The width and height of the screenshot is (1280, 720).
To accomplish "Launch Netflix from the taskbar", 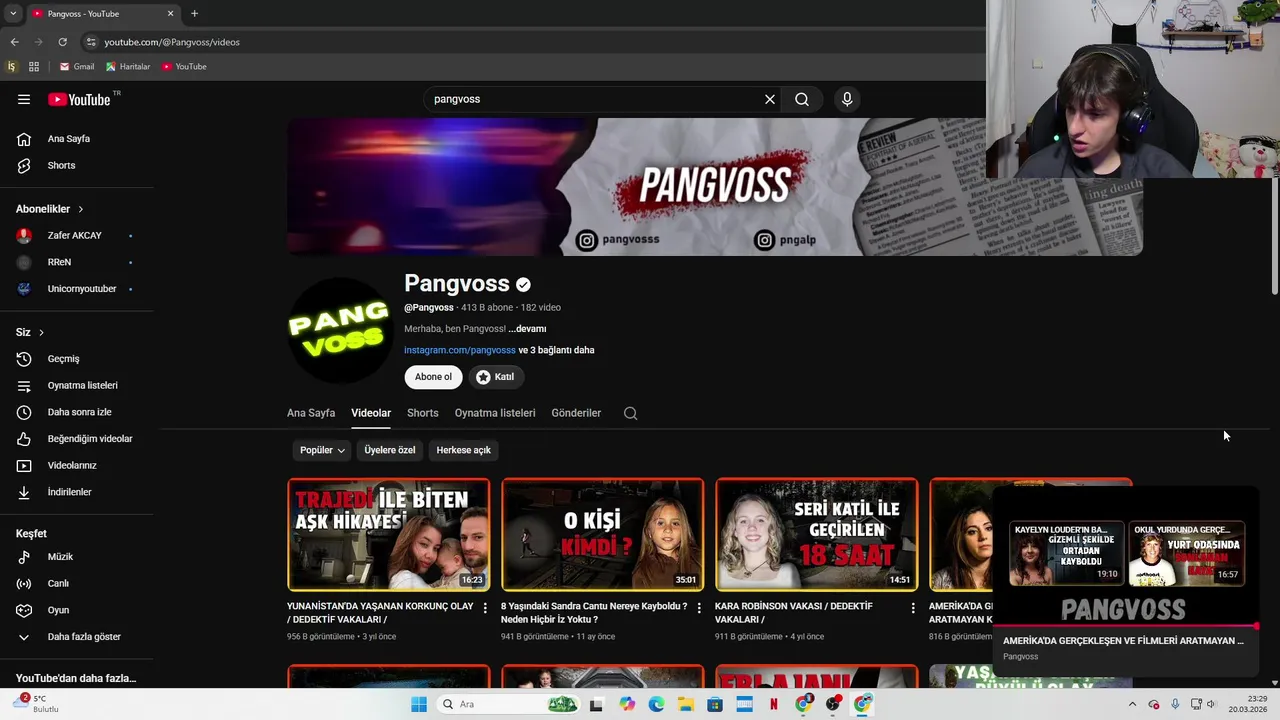I will point(773,704).
